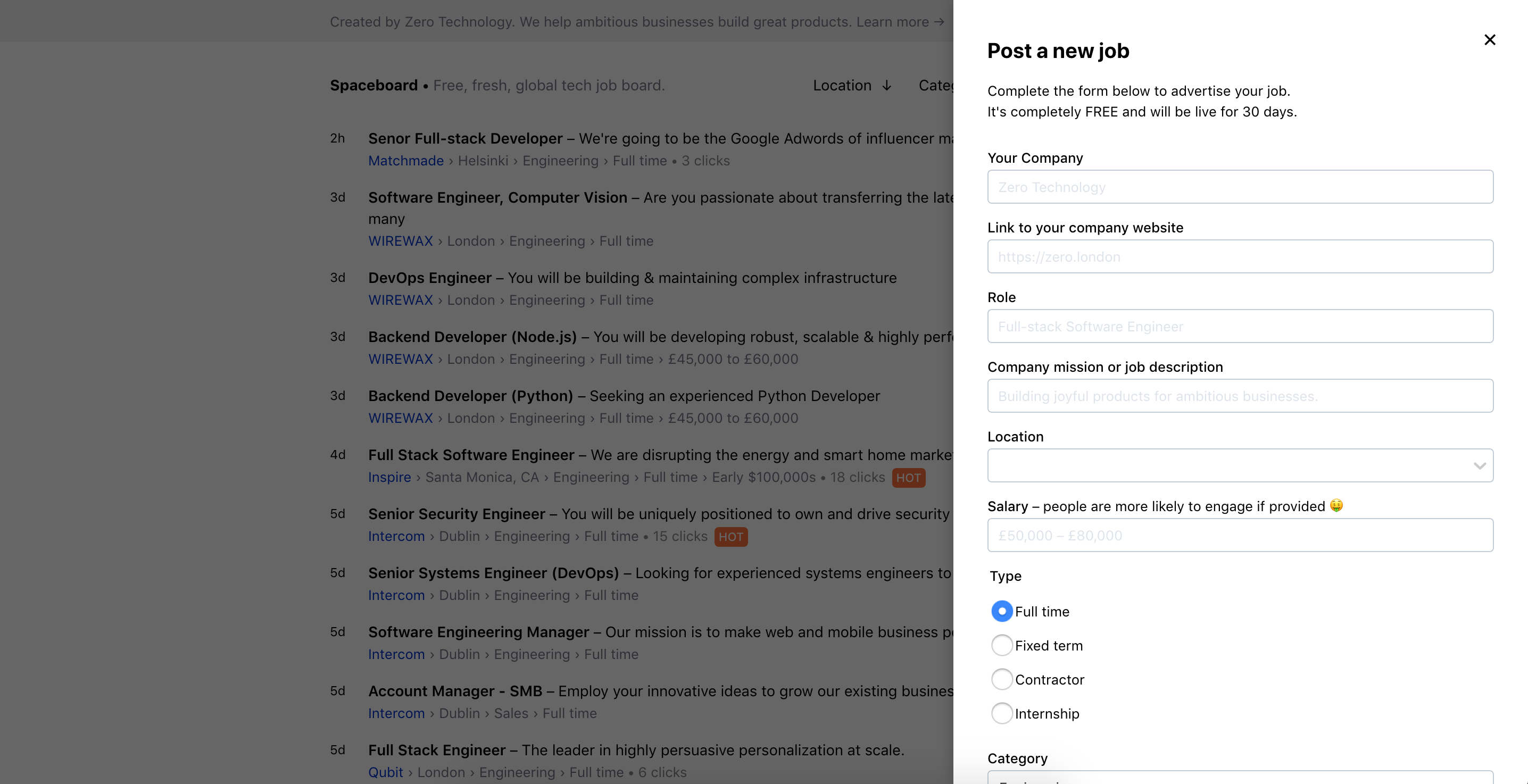This screenshot has width=1528, height=784.
Task: Click into the Role text field
Action: coord(1240,326)
